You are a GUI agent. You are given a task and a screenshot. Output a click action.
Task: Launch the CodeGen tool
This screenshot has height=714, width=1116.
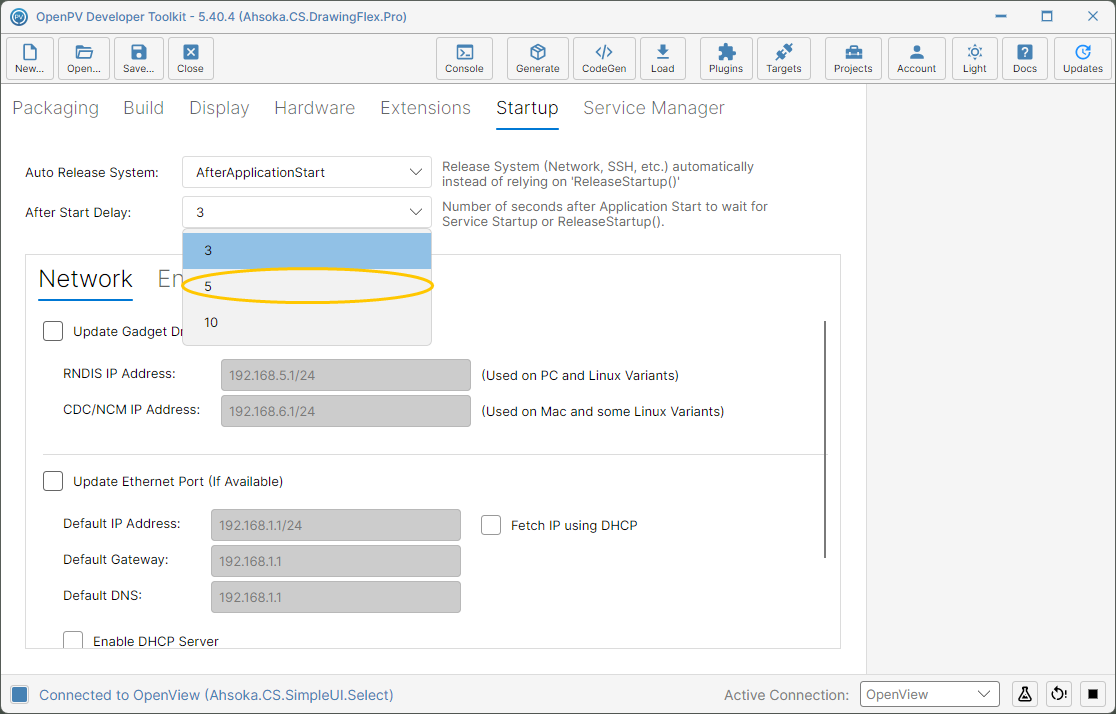coord(604,58)
